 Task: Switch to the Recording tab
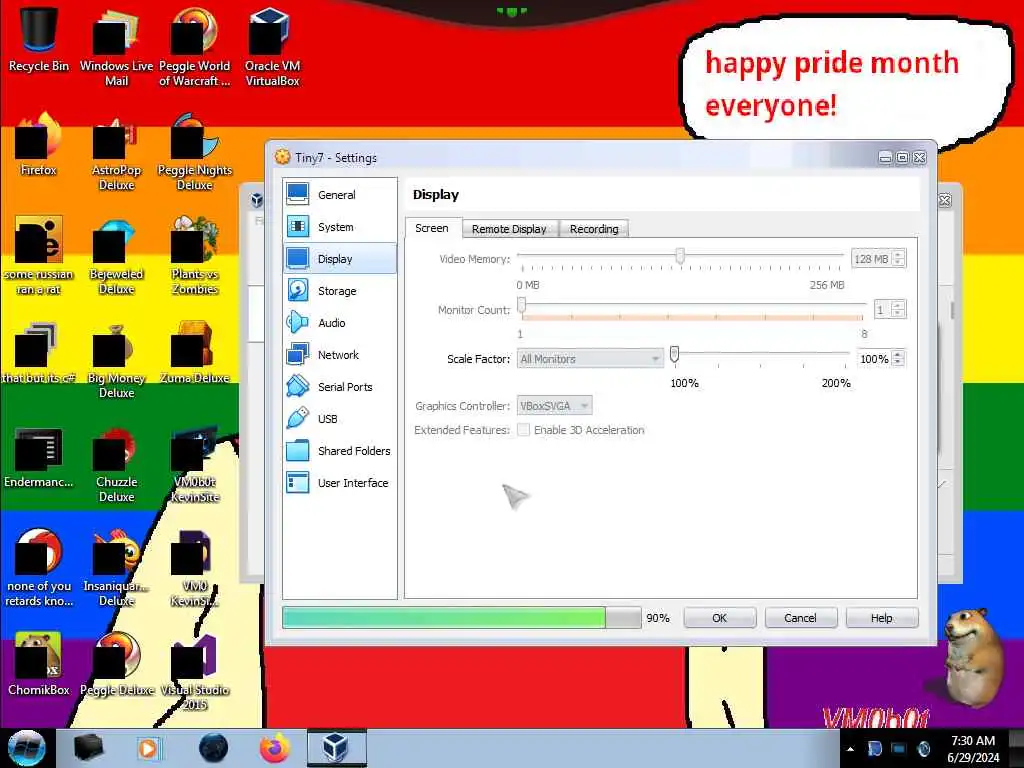pos(594,229)
